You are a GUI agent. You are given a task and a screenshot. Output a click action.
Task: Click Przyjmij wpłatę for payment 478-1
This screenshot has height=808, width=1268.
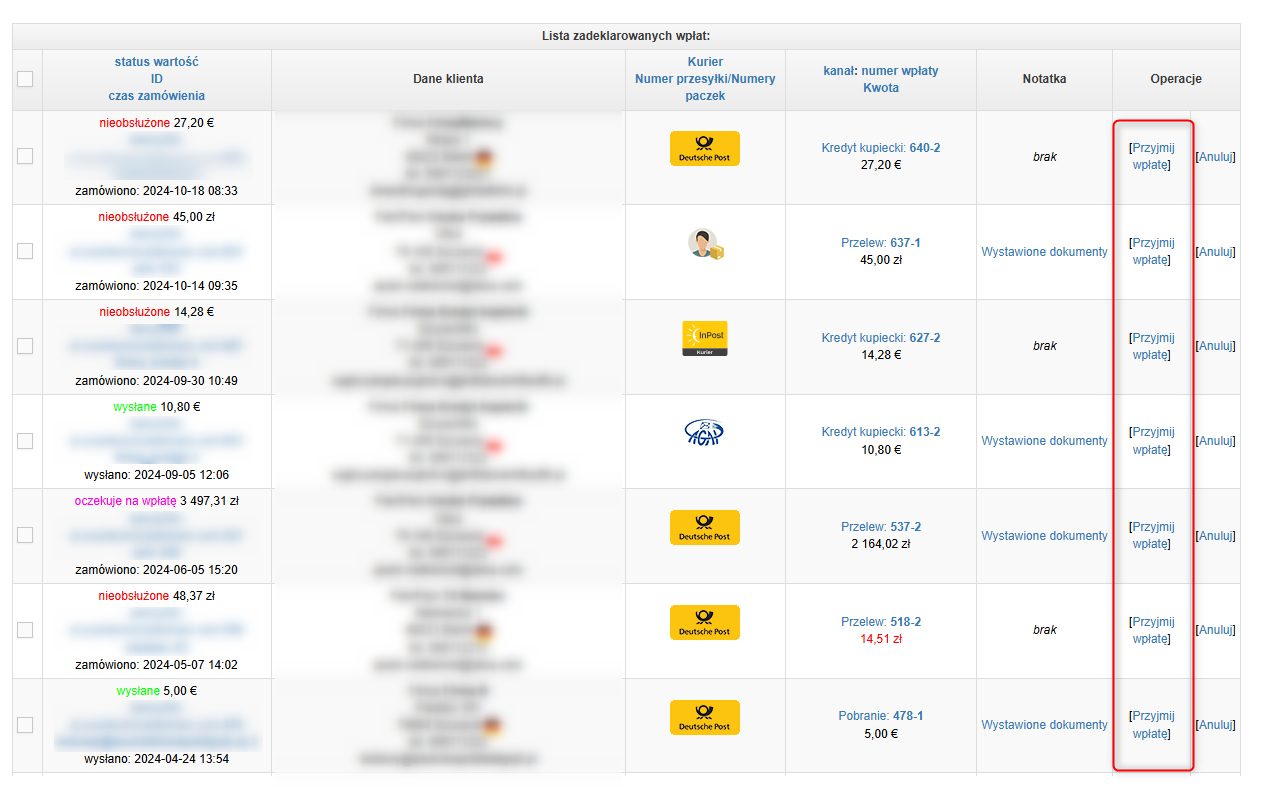[1152, 725]
